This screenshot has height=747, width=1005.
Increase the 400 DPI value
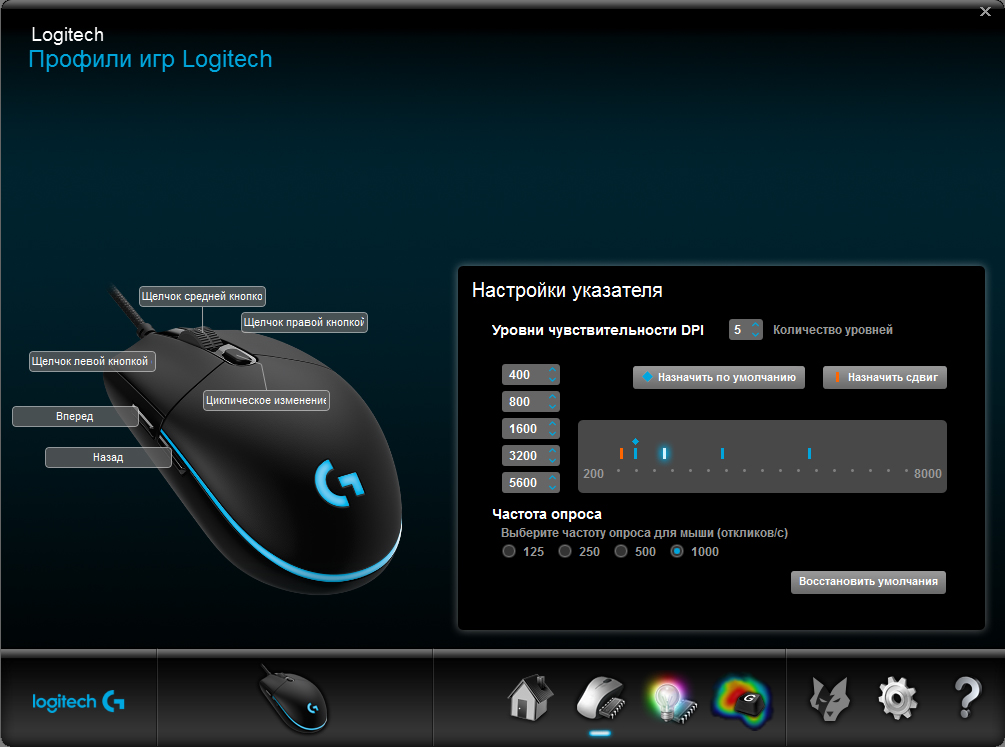click(x=552, y=369)
